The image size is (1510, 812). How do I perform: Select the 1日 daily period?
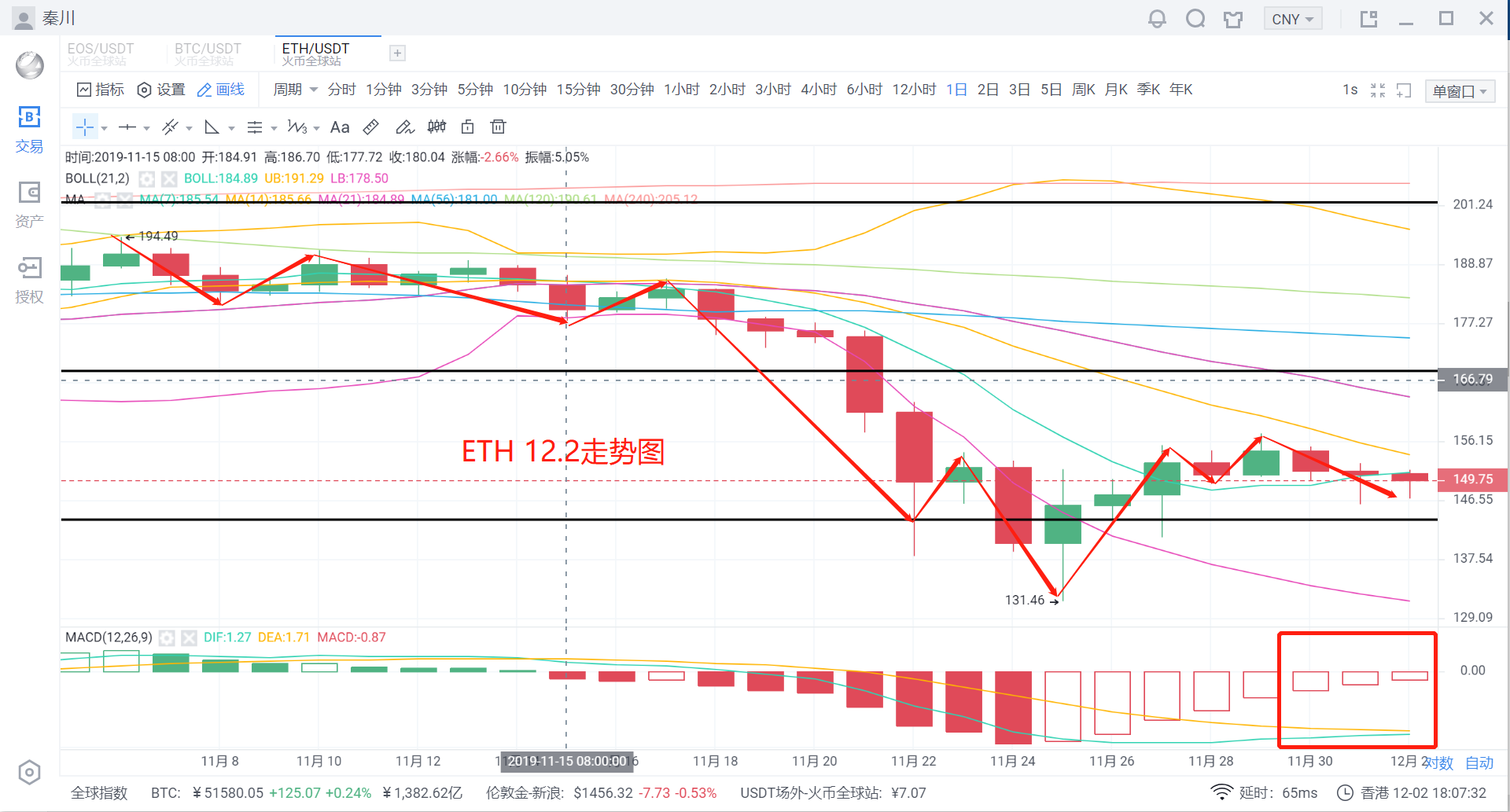956,90
